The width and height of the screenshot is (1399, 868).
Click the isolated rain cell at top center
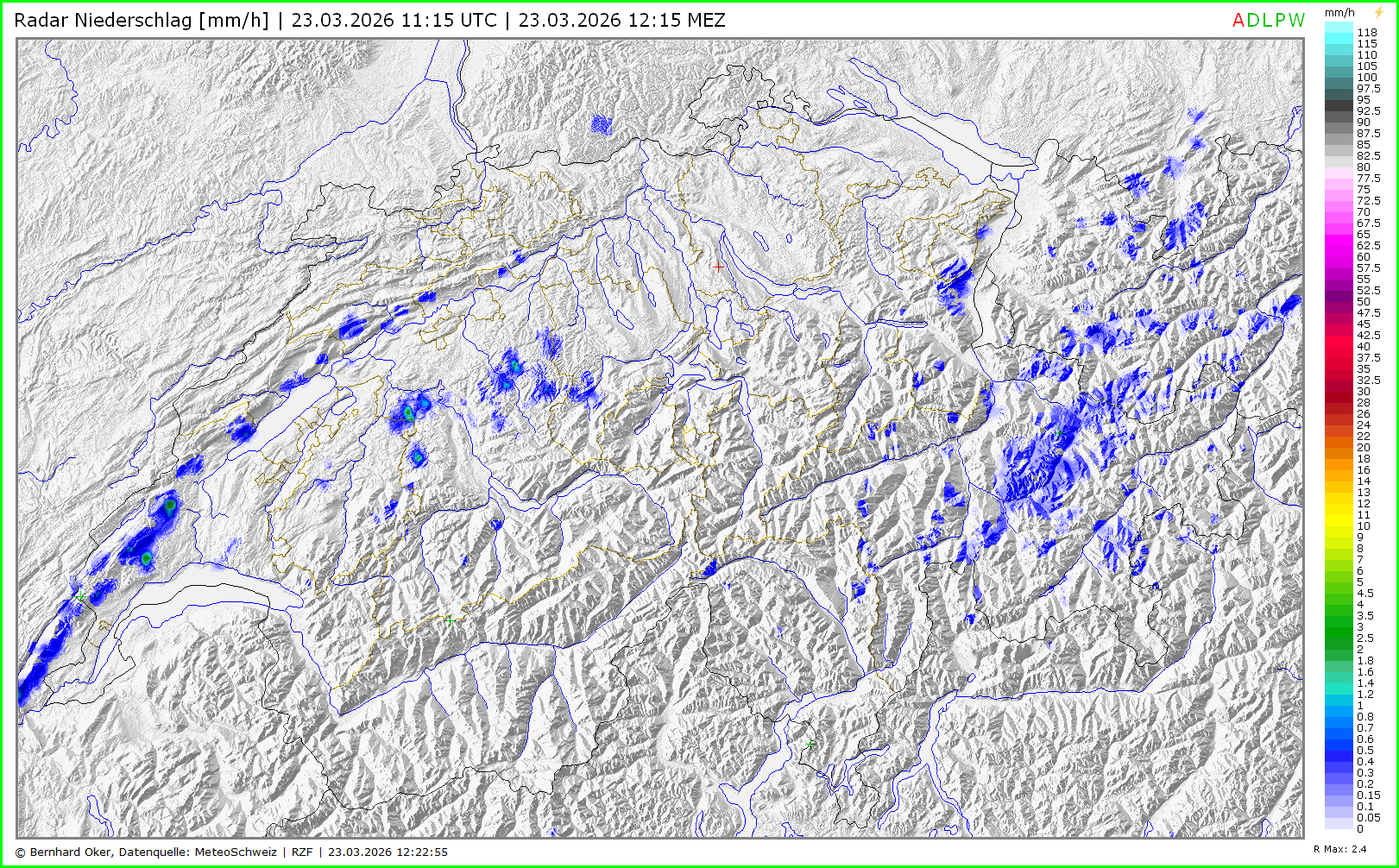(x=602, y=125)
